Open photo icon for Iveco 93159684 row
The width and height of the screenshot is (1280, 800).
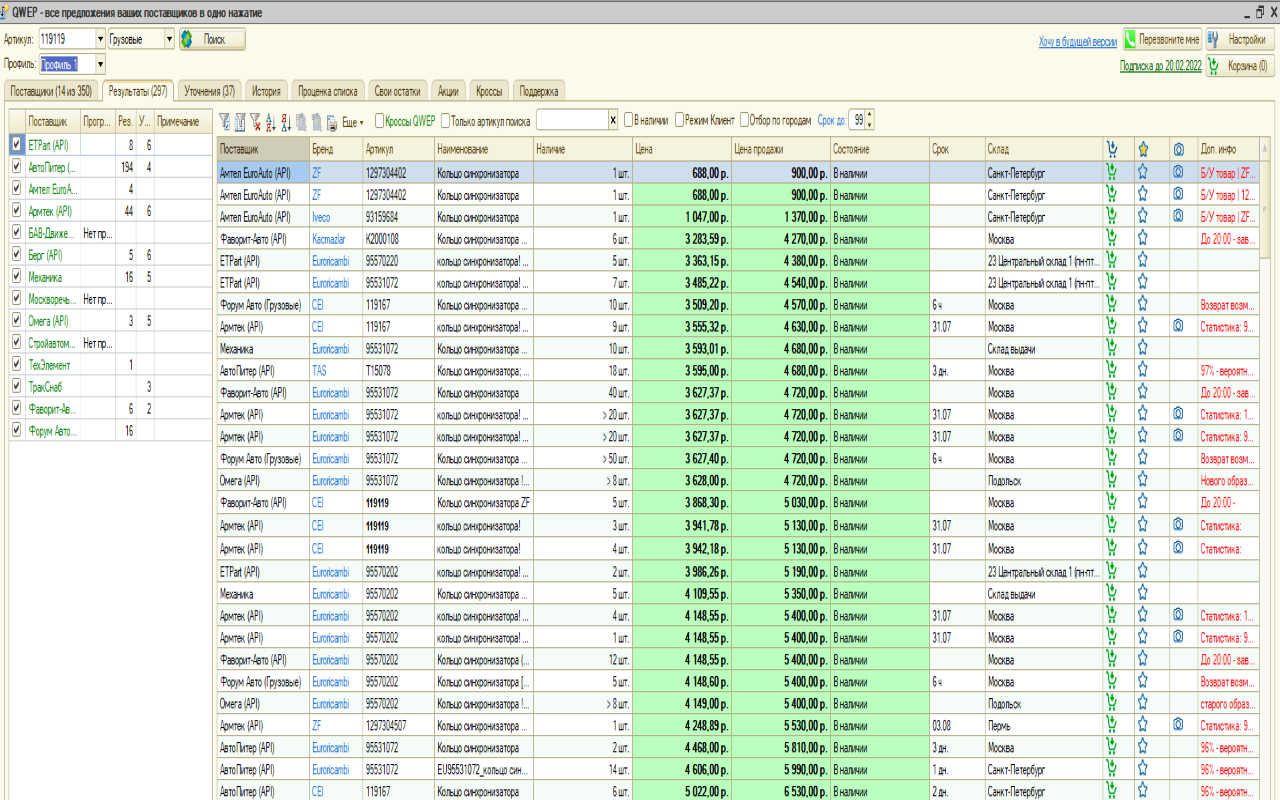(1178, 216)
